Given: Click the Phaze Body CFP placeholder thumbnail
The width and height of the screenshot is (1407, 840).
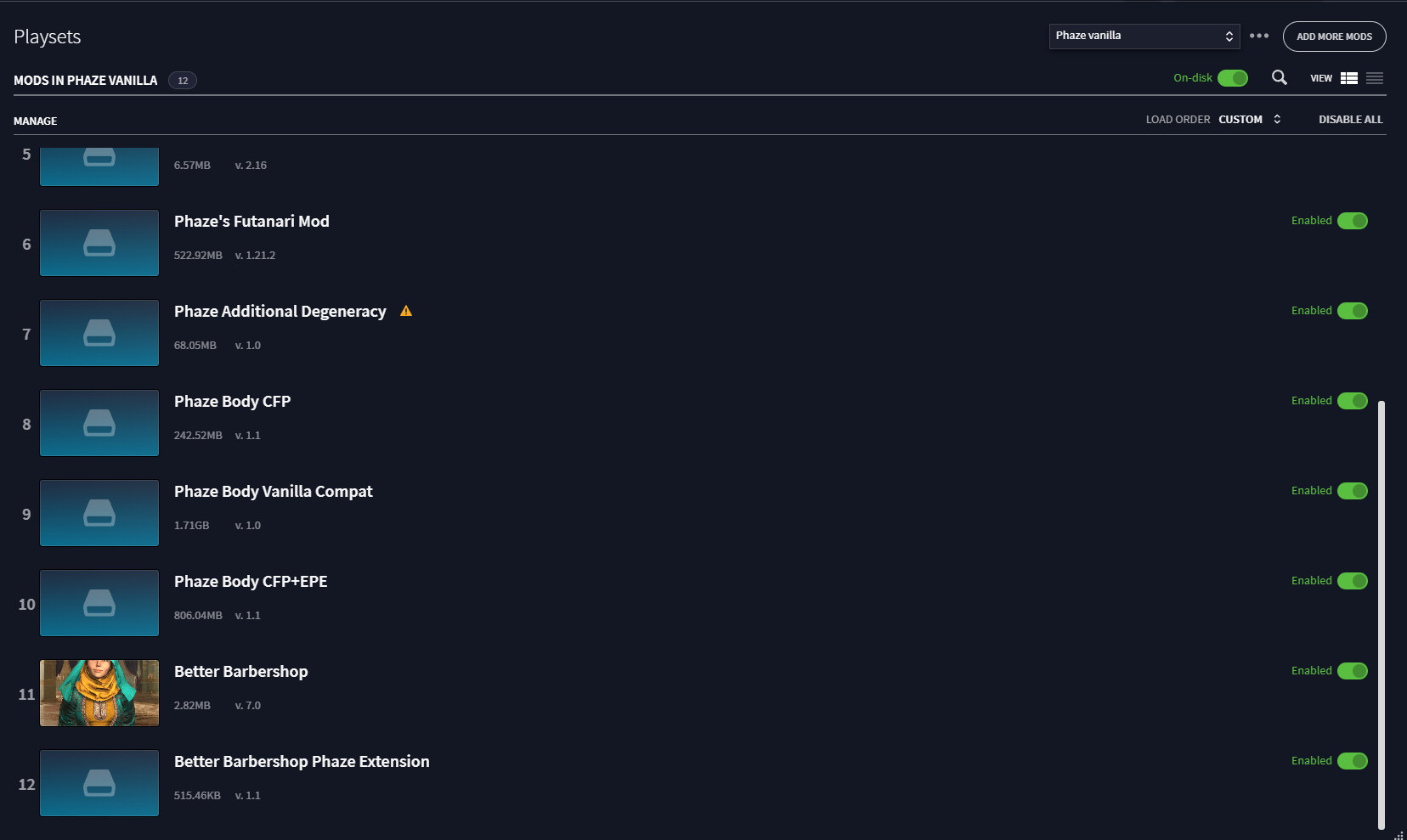Looking at the screenshot, I should click(99, 423).
